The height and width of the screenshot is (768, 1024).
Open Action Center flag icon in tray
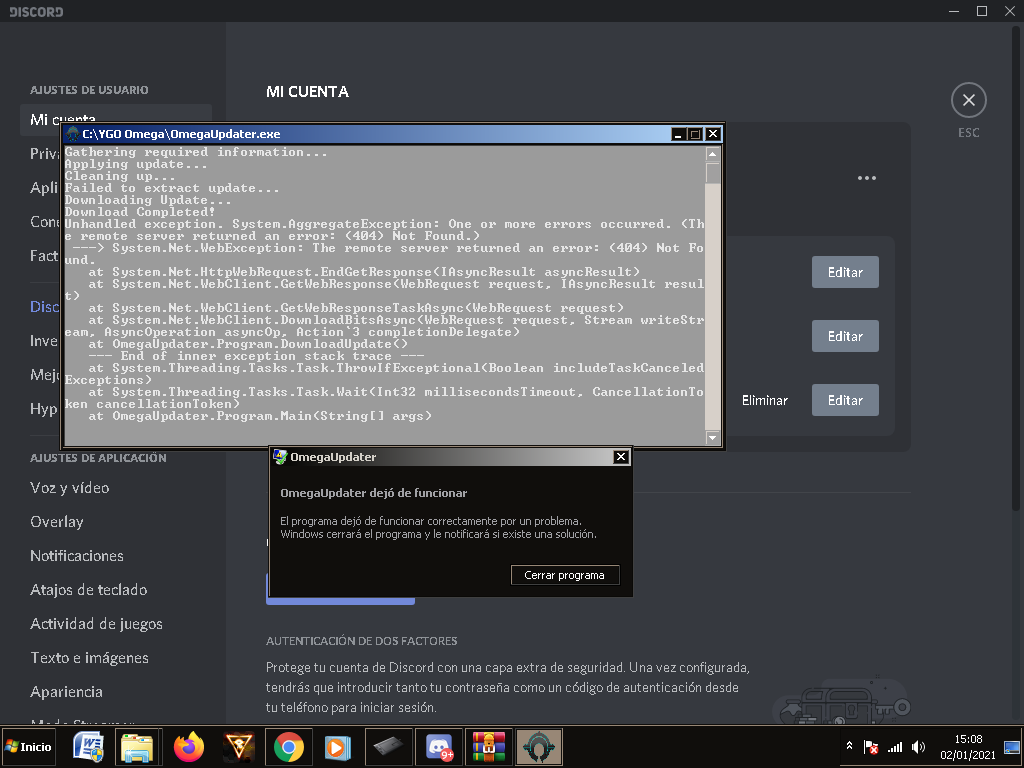click(x=871, y=746)
